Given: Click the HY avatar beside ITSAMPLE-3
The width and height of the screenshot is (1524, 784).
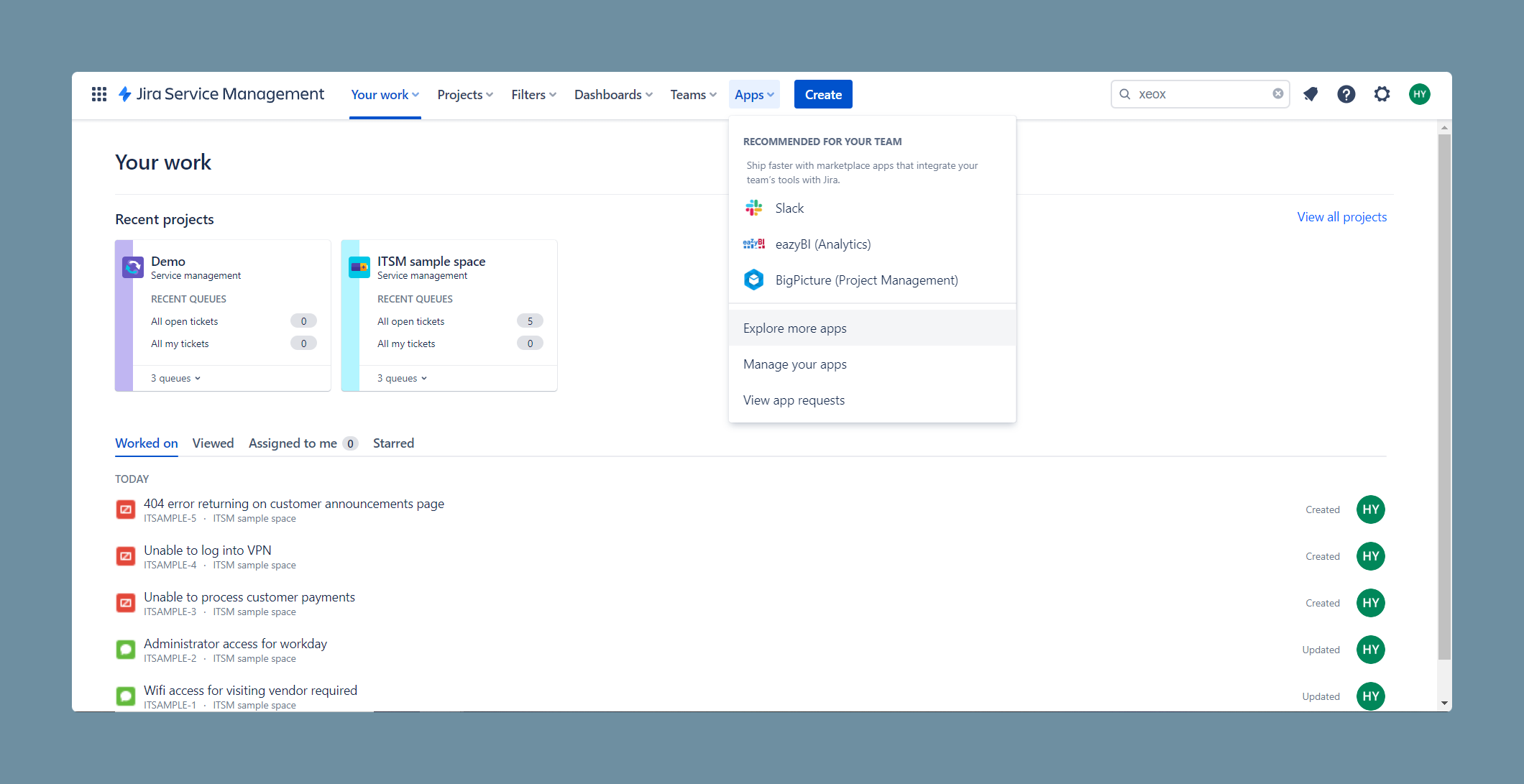Looking at the screenshot, I should coord(1370,603).
